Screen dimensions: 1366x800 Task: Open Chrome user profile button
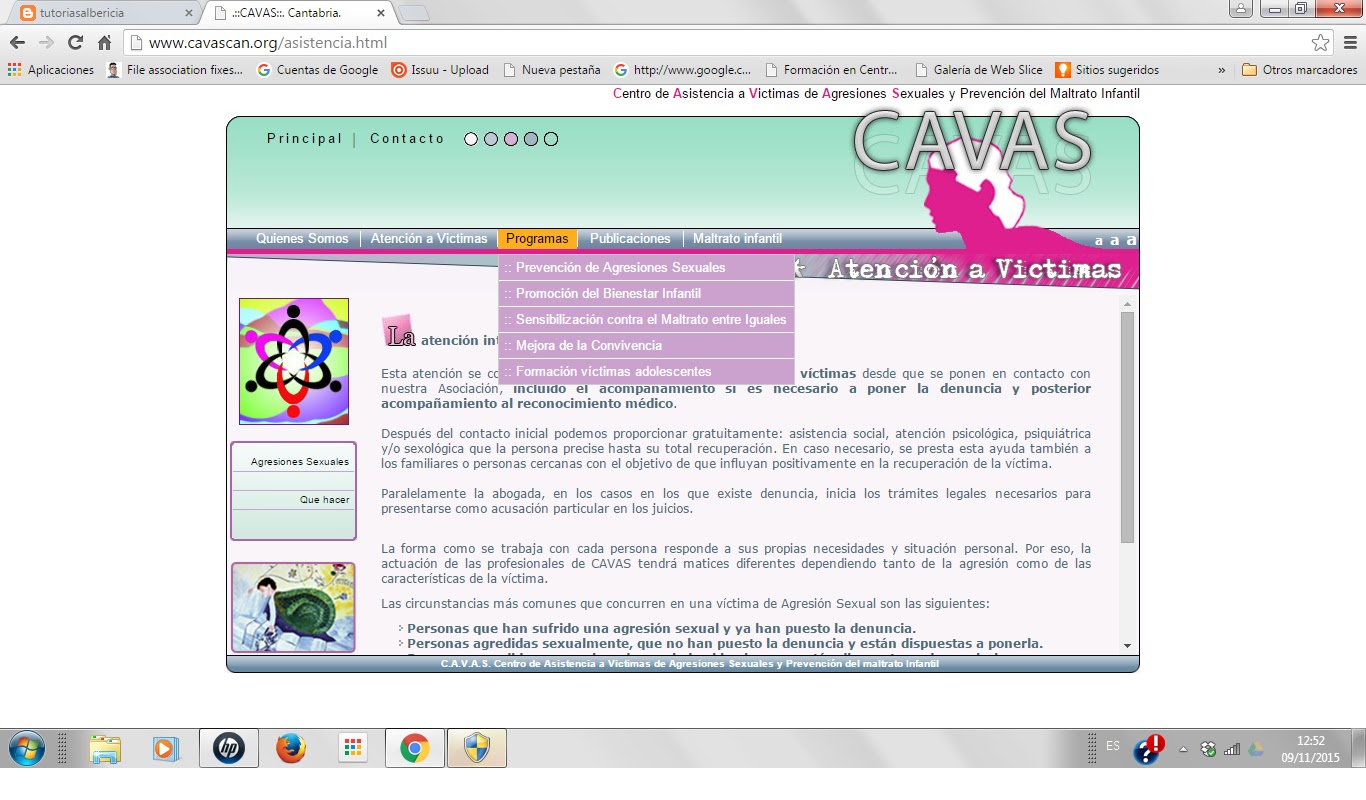click(1241, 8)
